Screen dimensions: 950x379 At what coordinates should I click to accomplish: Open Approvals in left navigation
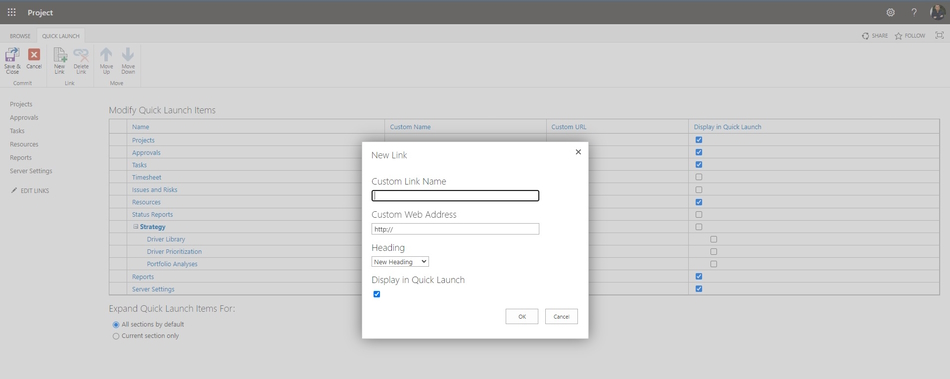pyautogui.click(x=24, y=117)
